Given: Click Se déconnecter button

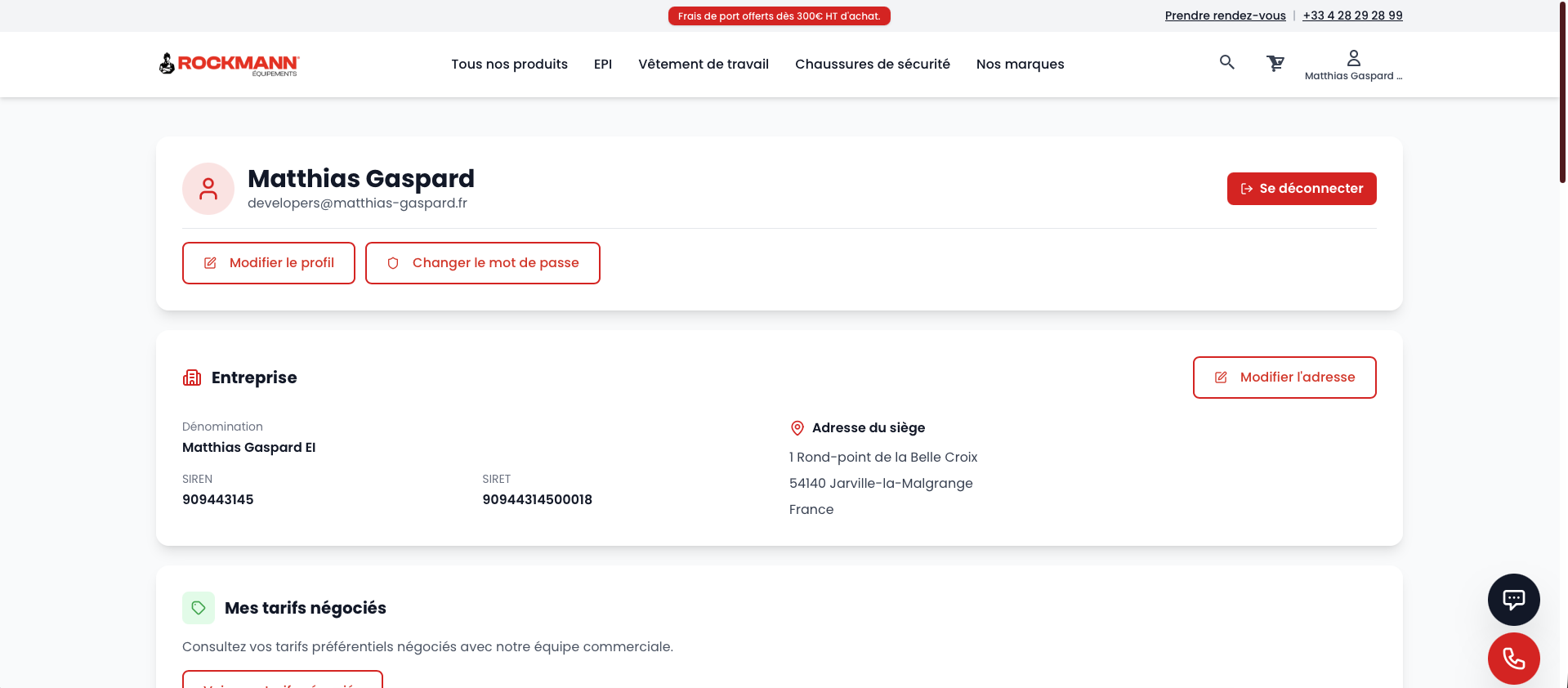Looking at the screenshot, I should coord(1302,189).
